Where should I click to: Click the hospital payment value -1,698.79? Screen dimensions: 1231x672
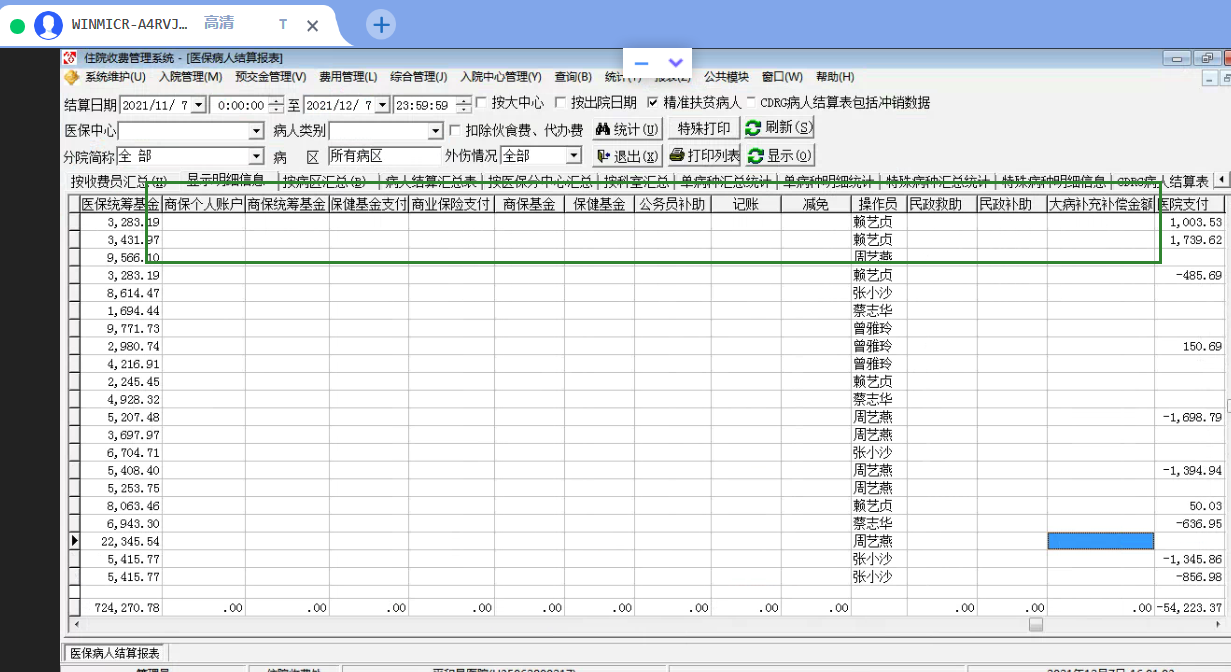coord(1192,417)
